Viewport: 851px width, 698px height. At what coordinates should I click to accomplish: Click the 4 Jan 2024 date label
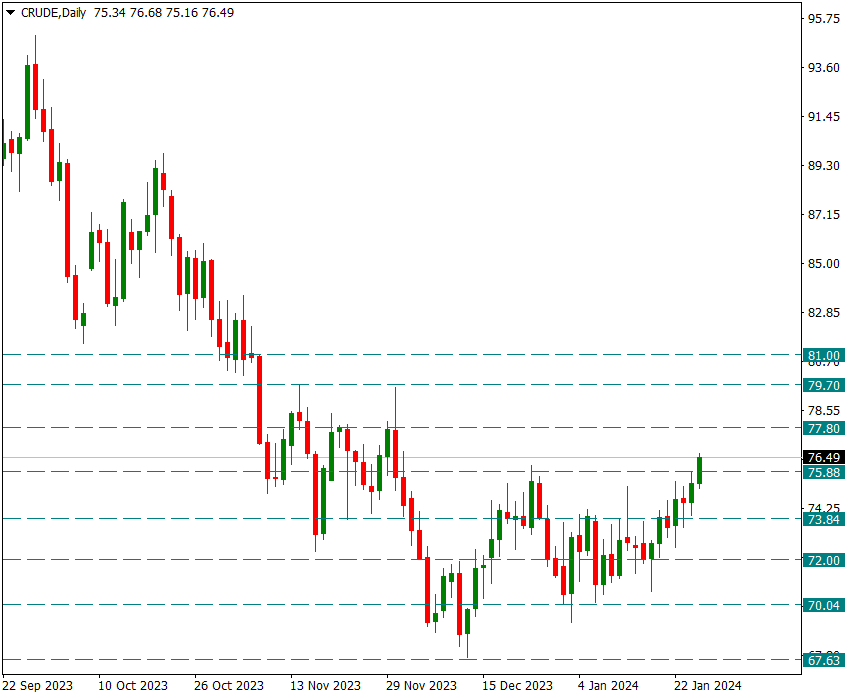608,686
